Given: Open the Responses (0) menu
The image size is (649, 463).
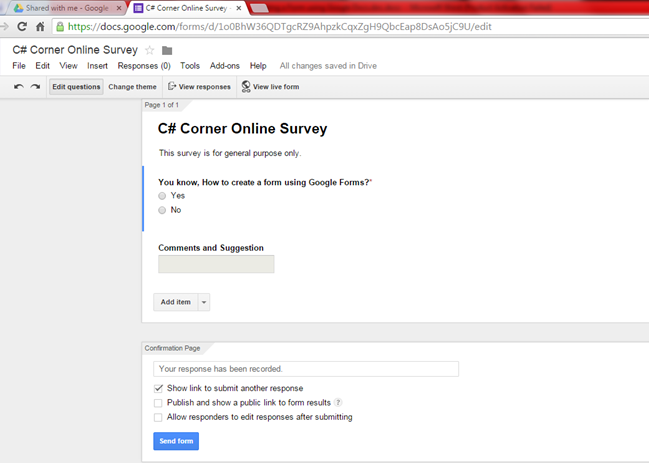Looking at the screenshot, I should tap(144, 66).
